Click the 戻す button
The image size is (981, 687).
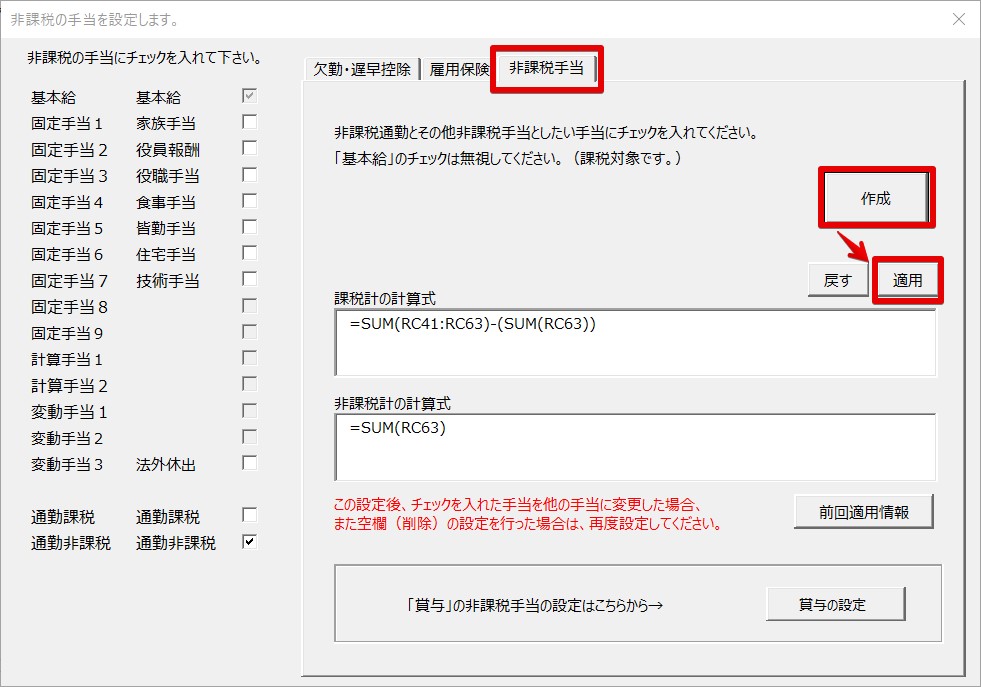pos(838,280)
